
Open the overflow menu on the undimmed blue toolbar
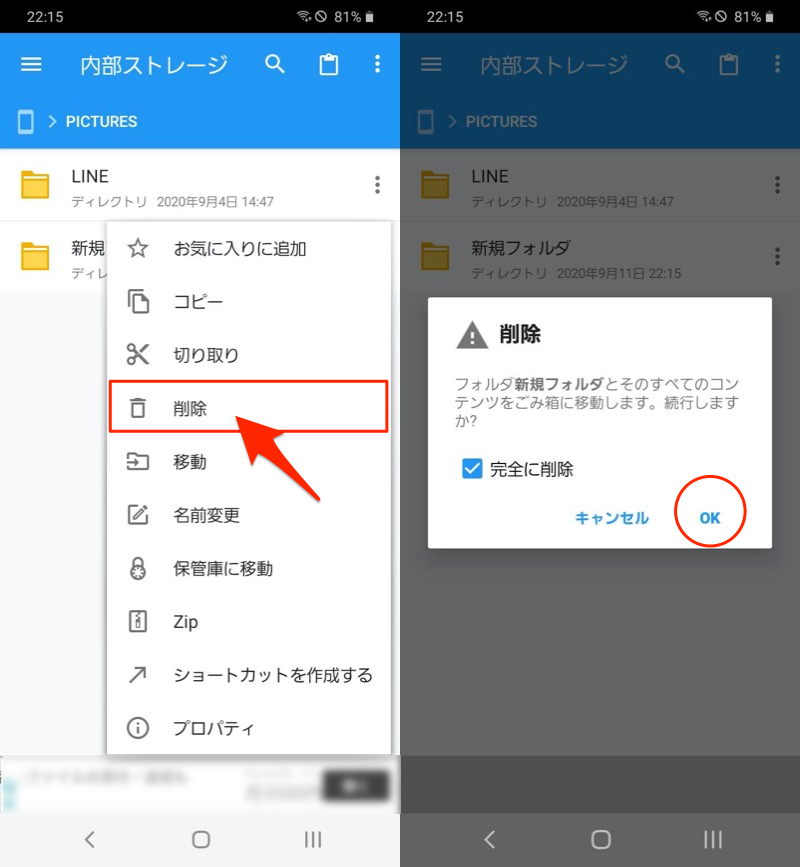click(377, 65)
